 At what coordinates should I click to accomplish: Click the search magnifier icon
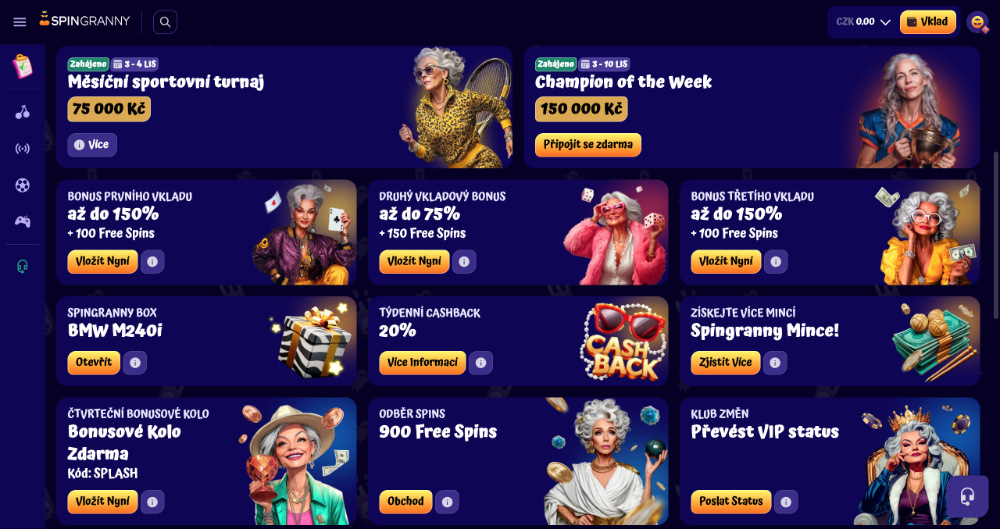click(165, 22)
